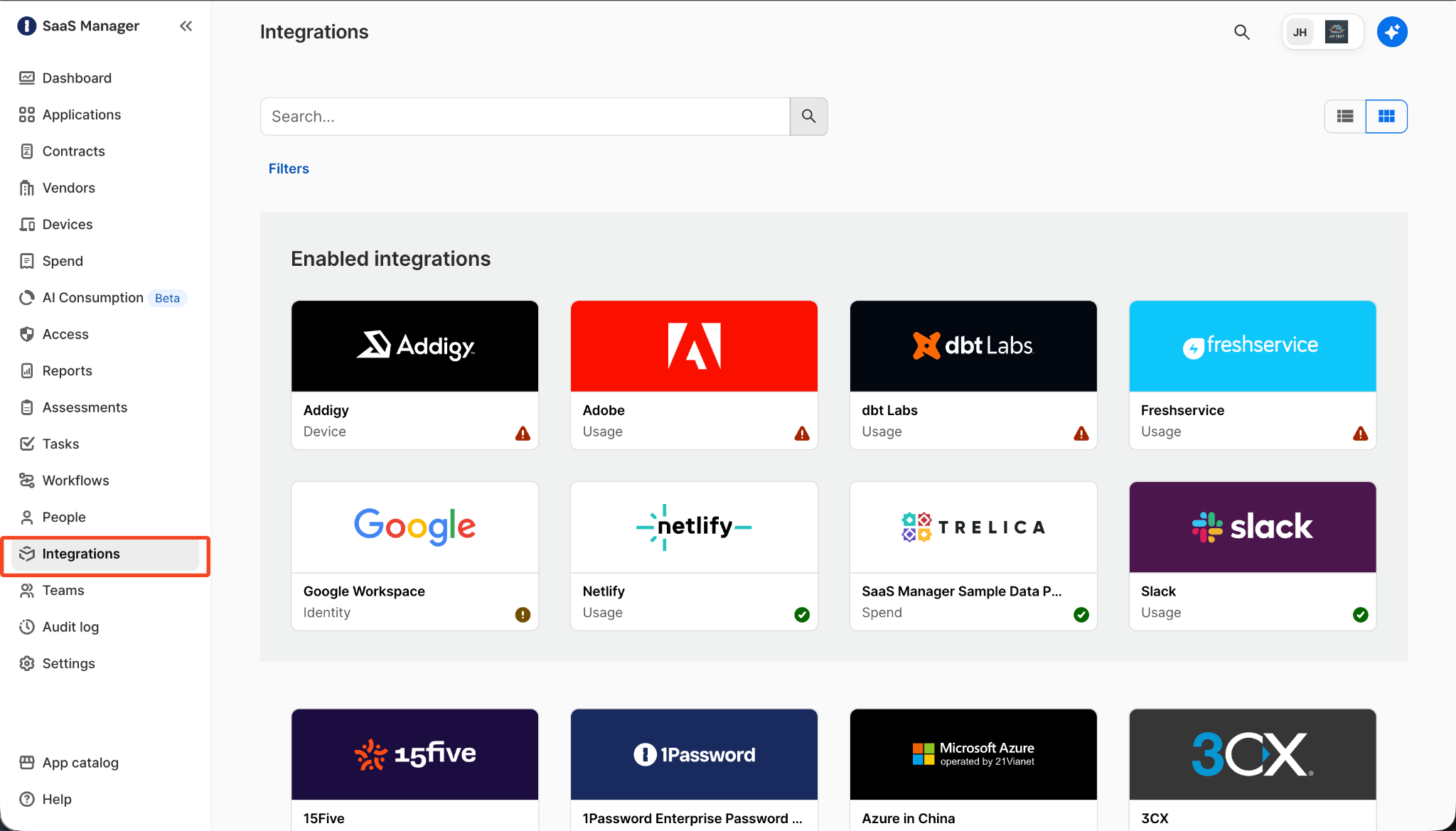
Task: Click the Tasks checkmark icon
Action: (27, 444)
